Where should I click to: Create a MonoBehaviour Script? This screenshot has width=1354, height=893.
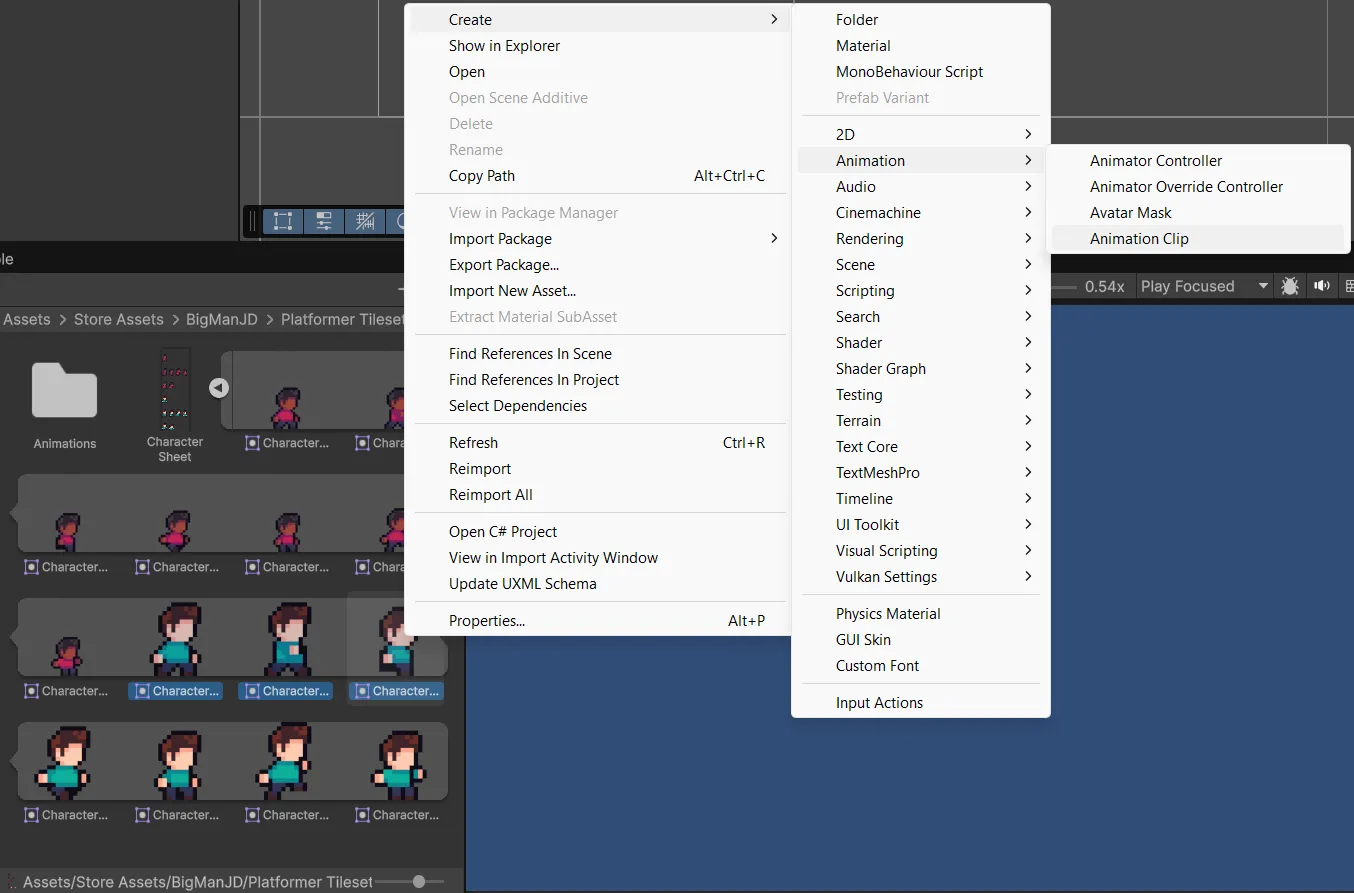(920, 72)
